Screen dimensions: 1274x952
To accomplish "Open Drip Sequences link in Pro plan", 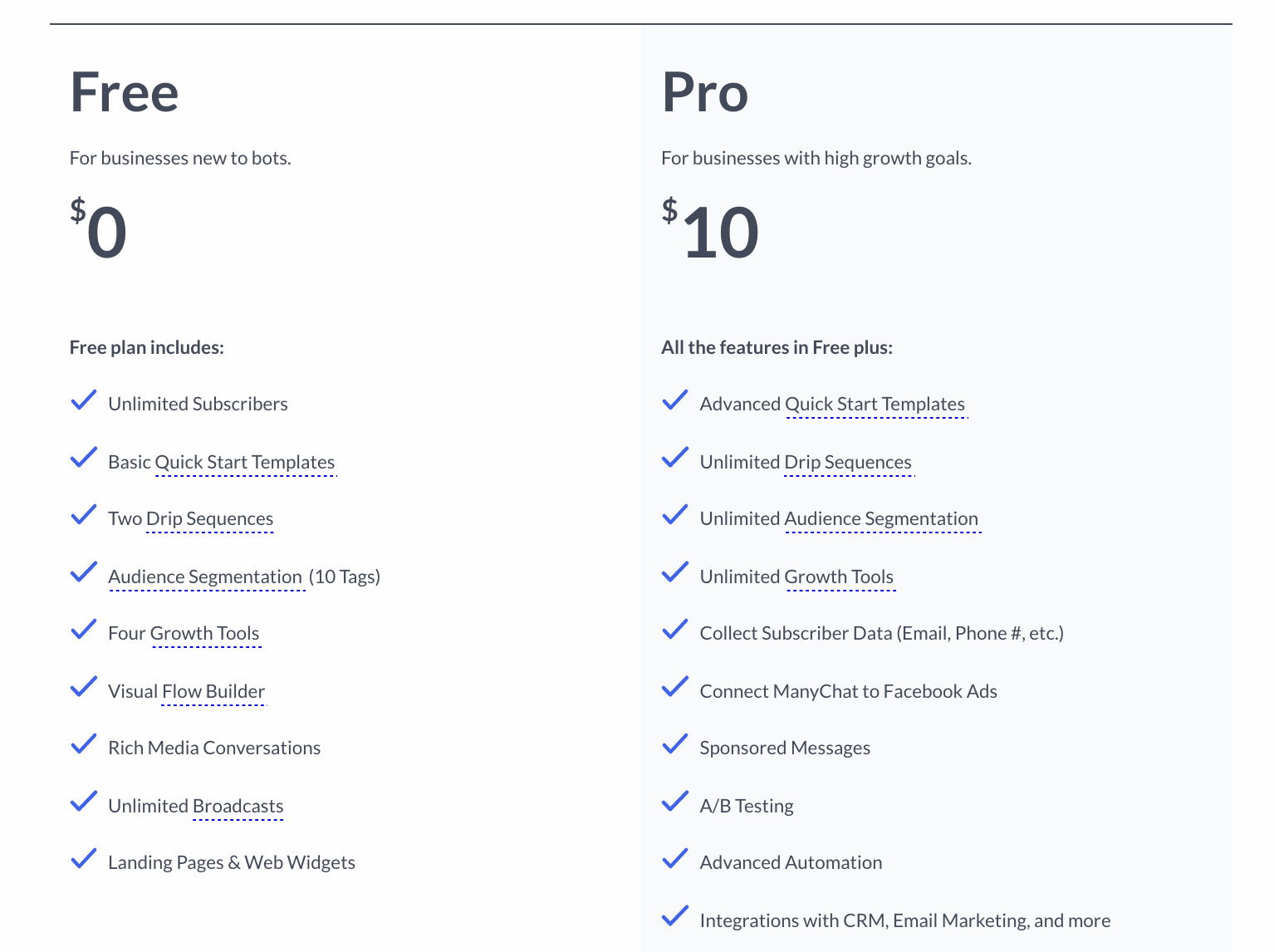I will point(848,463).
